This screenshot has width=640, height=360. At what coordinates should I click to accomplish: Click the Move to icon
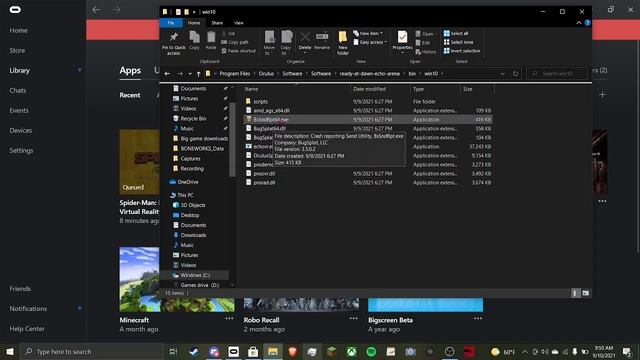[269, 42]
